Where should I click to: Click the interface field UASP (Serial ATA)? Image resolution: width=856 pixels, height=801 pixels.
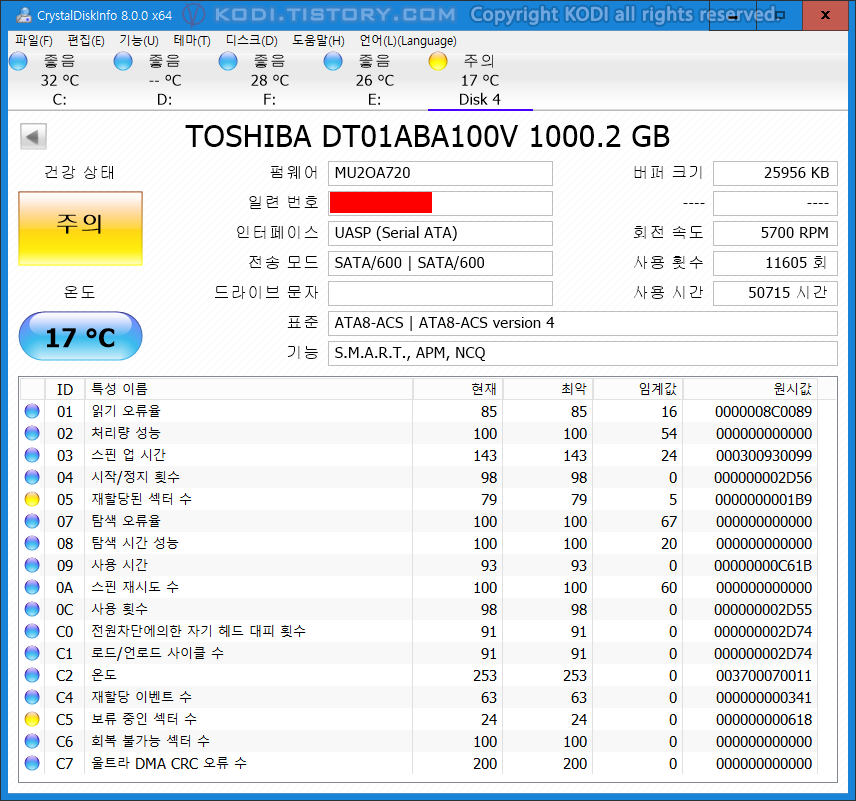440,233
